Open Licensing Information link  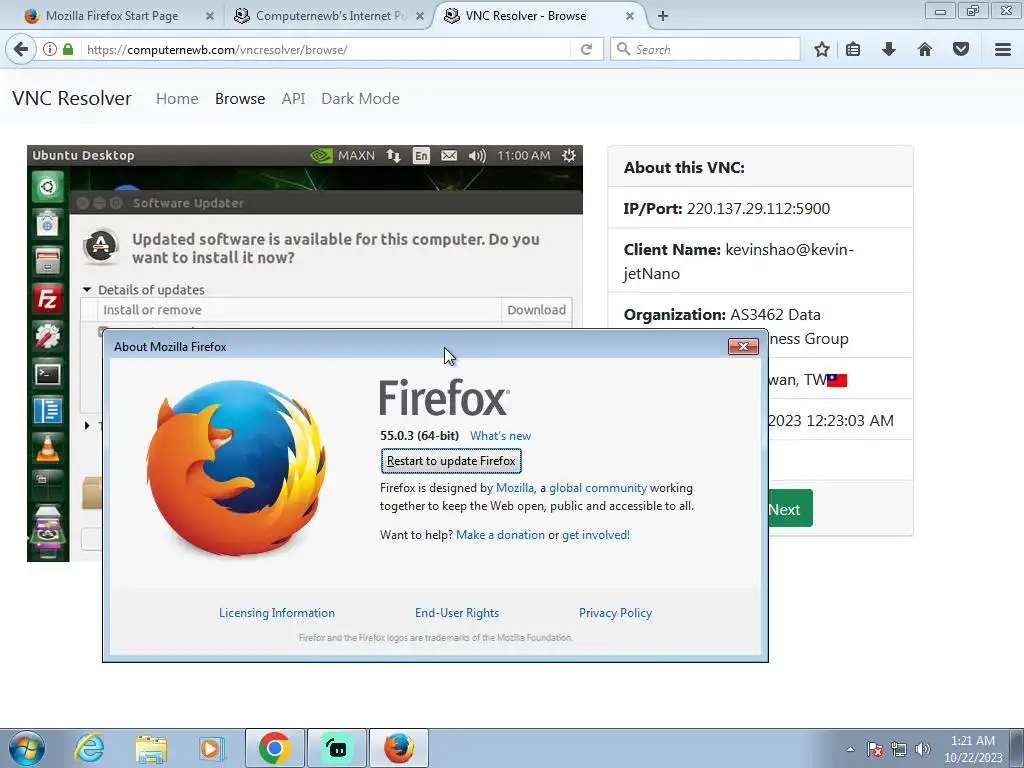click(277, 613)
